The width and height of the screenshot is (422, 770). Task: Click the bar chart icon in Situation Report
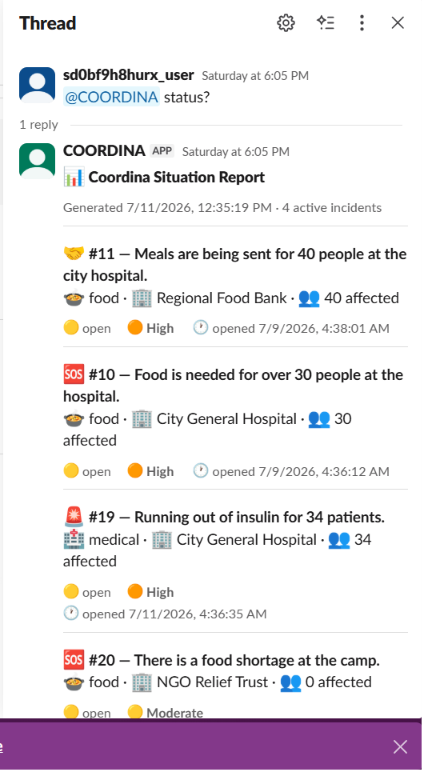coord(74,177)
